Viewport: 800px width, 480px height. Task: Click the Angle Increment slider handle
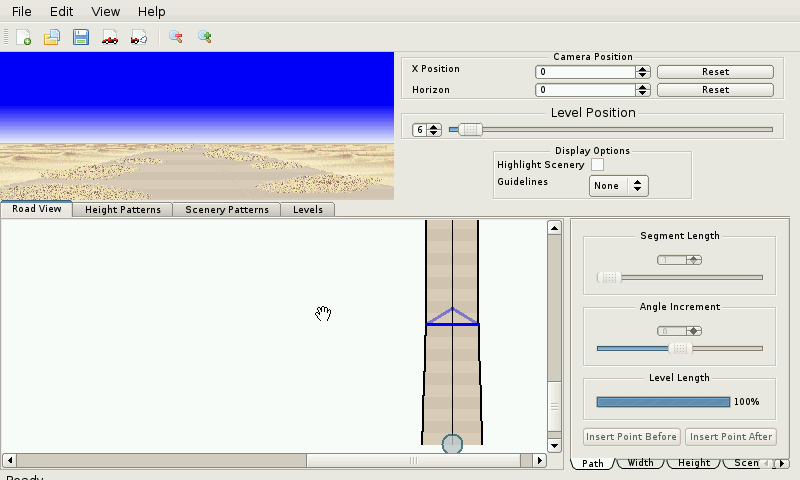(680, 348)
